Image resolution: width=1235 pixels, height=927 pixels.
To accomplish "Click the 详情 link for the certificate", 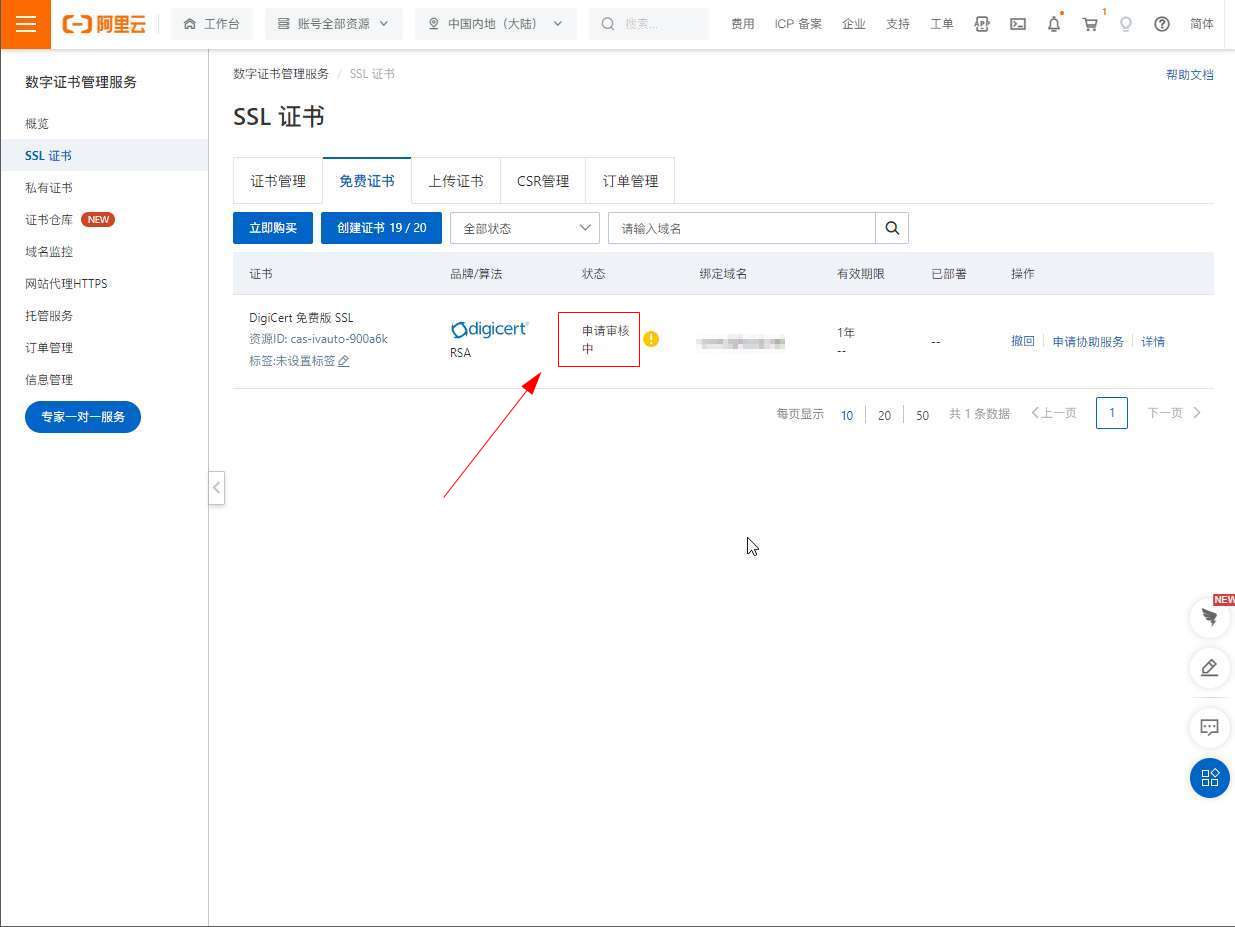I will 1153,342.
